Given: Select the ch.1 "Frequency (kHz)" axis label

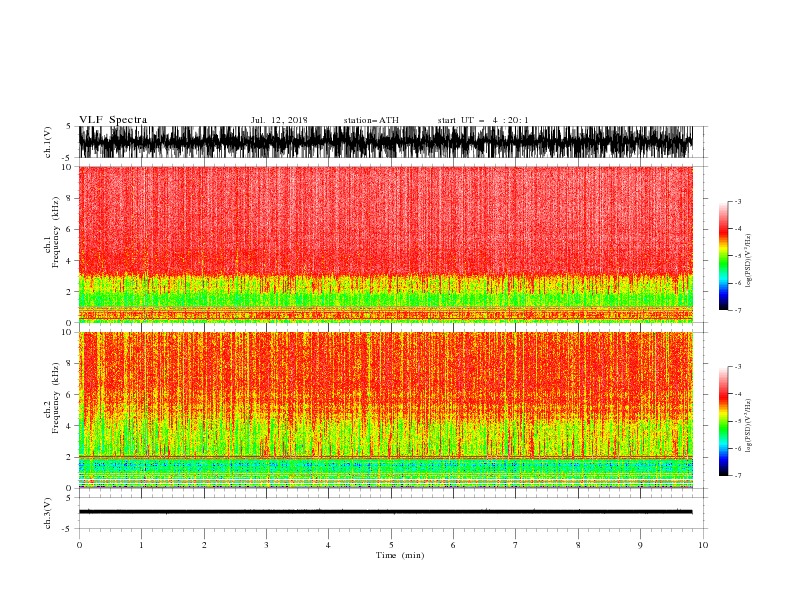Looking at the screenshot, I should pos(55,233).
